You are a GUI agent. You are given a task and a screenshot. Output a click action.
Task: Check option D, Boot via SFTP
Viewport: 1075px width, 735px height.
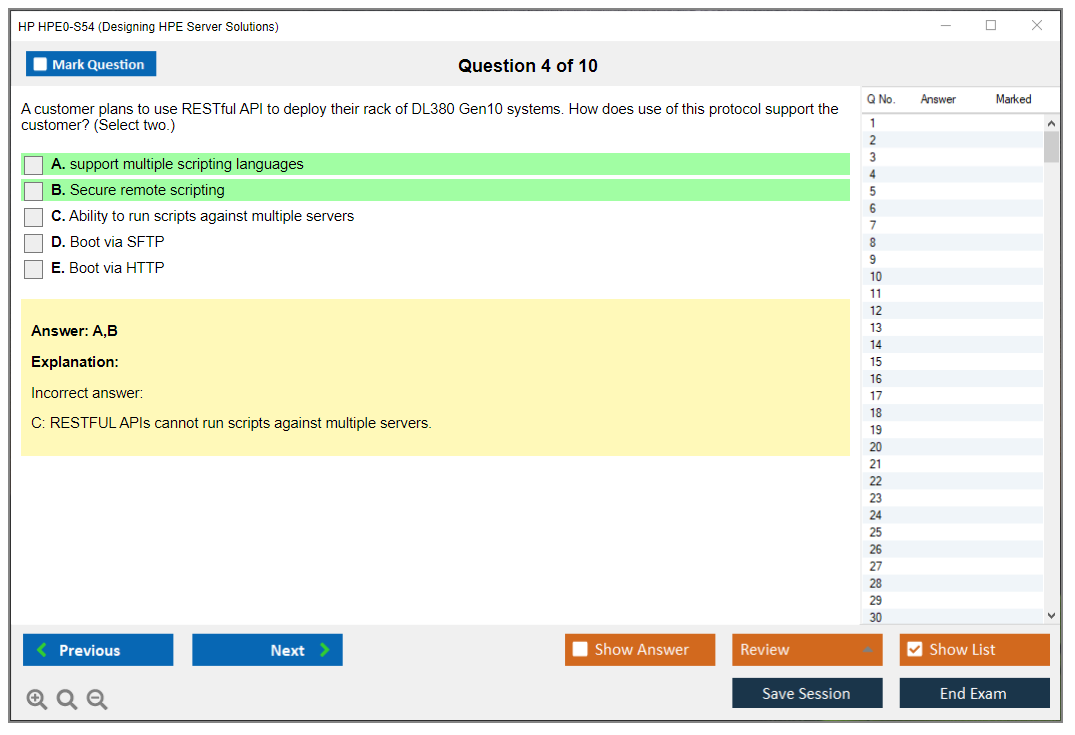(x=33, y=242)
